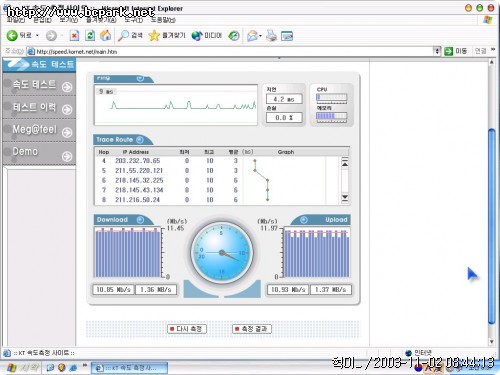The image size is (500, 375).
Task: Click the 0.0 % loss value box
Action: tap(284, 118)
